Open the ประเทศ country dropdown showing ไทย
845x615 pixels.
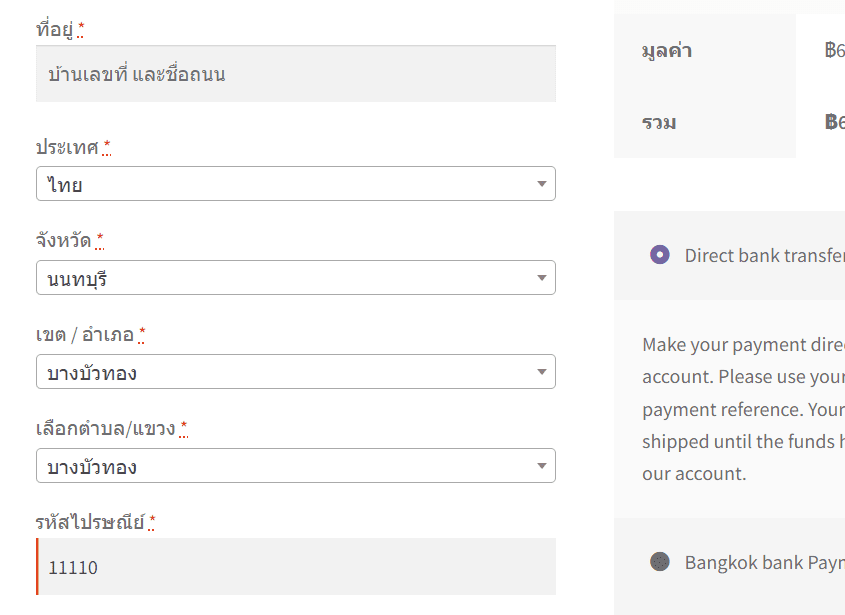click(295, 184)
